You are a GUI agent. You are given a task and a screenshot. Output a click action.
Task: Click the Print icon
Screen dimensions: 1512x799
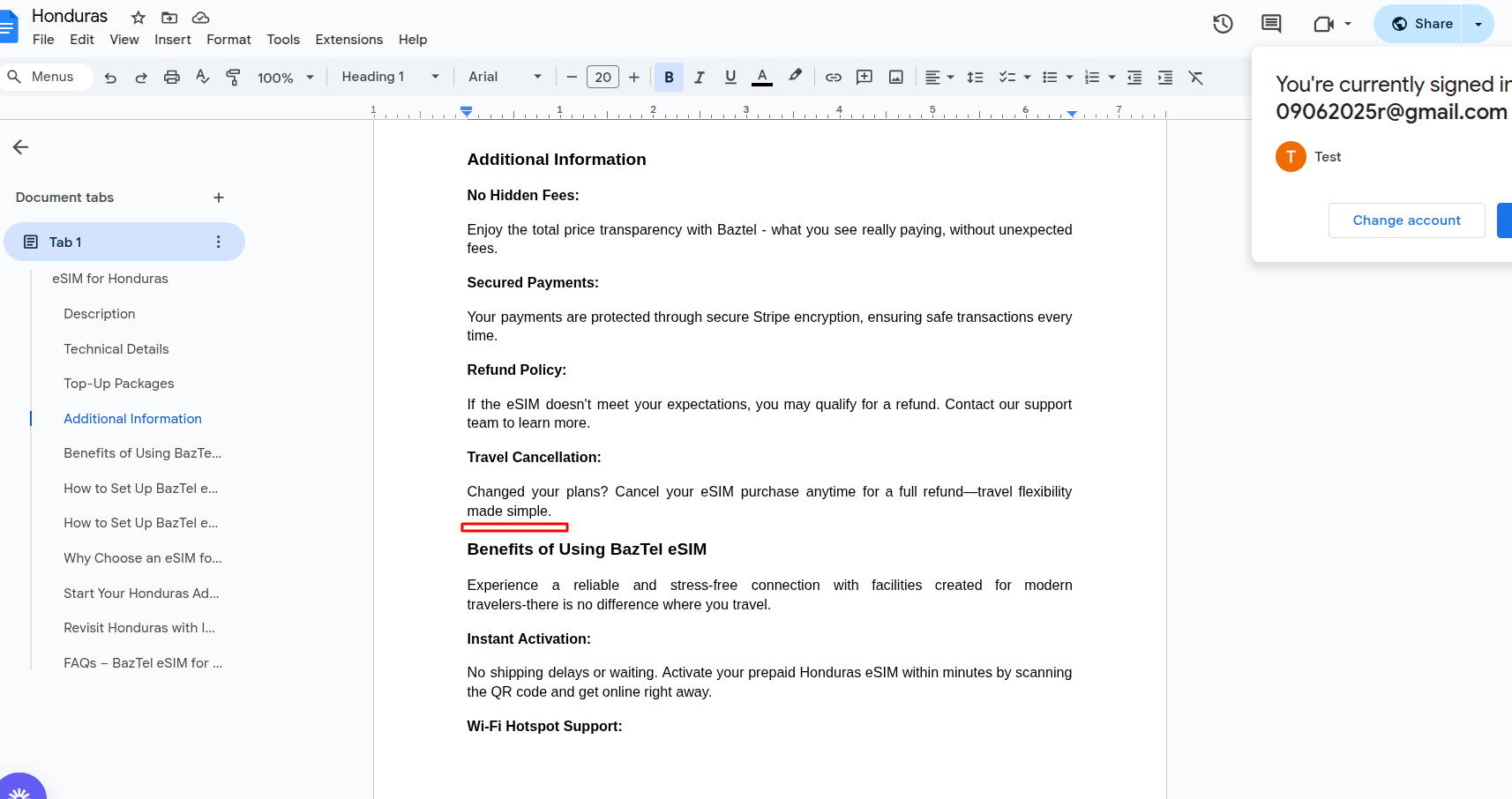(172, 78)
